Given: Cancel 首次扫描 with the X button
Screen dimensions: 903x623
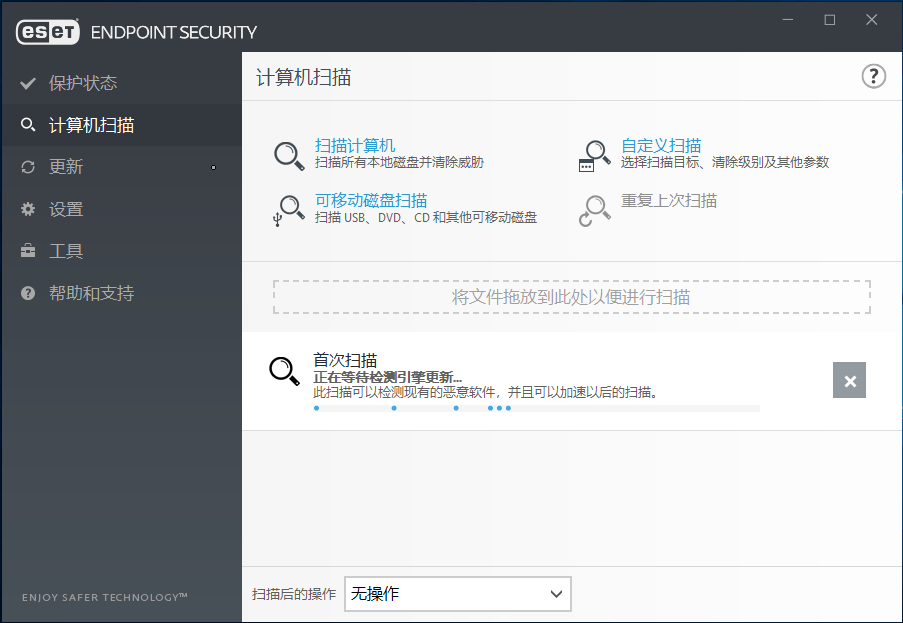Looking at the screenshot, I should (x=849, y=380).
